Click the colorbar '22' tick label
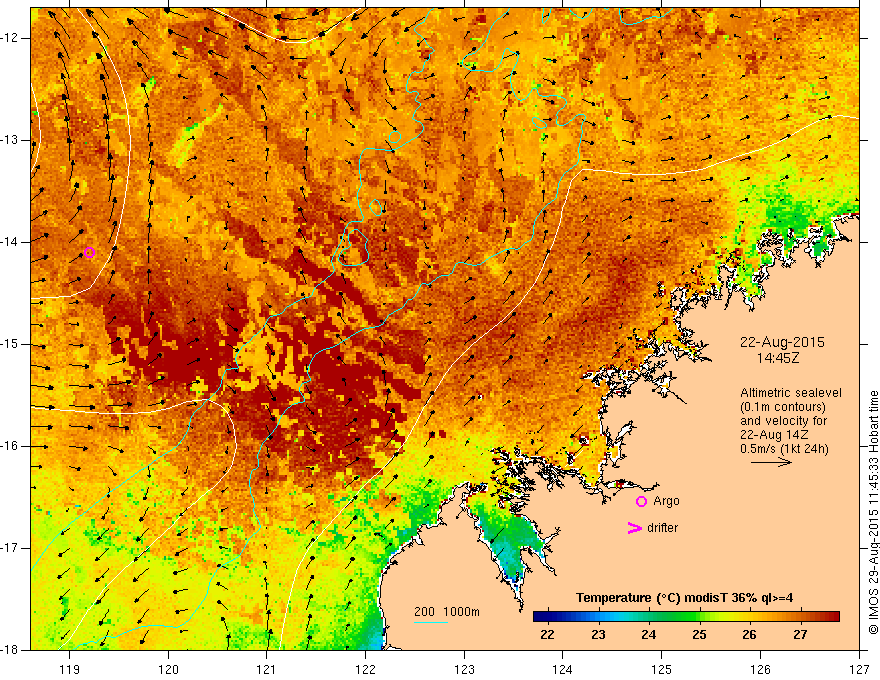 547,635
